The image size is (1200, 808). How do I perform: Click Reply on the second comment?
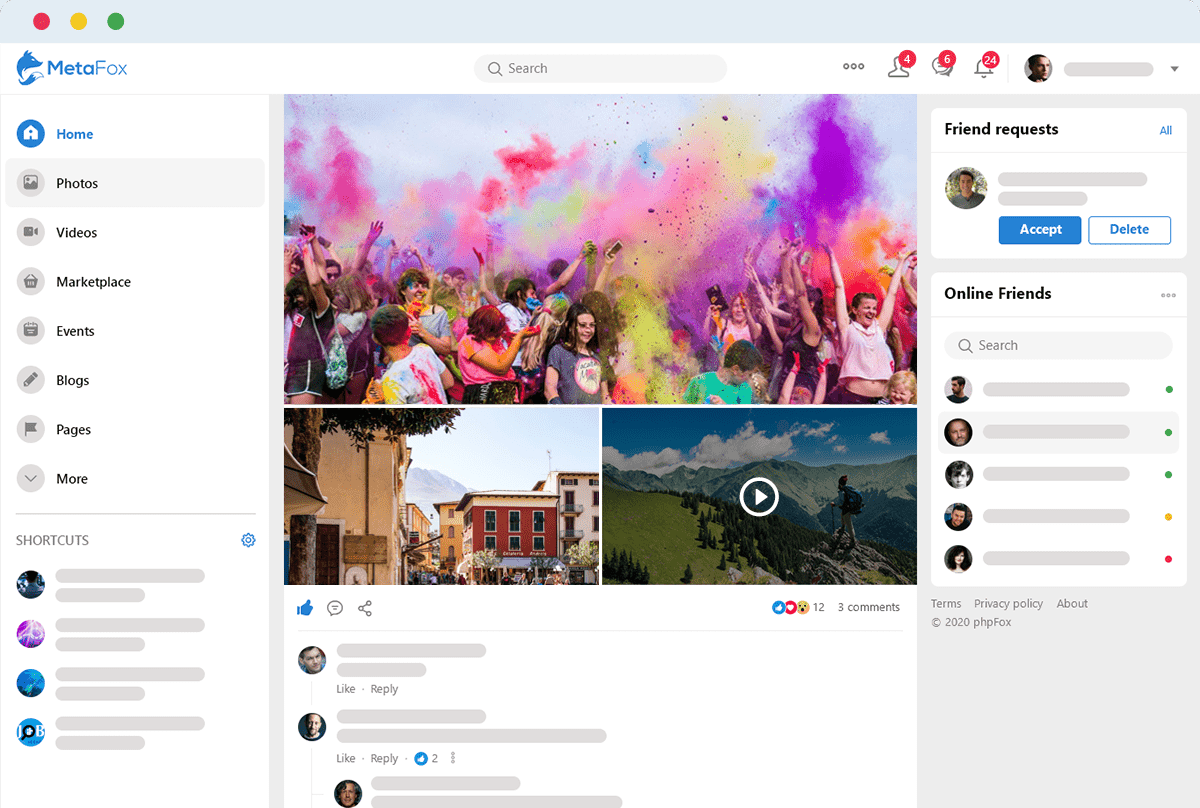(x=384, y=758)
